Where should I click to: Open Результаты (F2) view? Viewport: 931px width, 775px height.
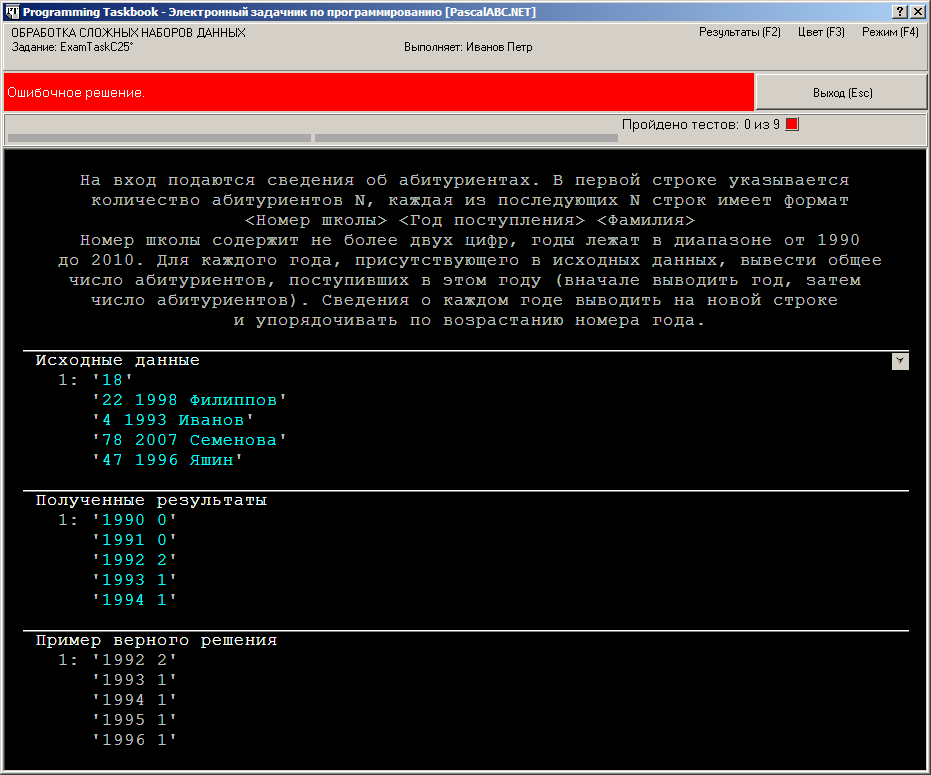739,32
